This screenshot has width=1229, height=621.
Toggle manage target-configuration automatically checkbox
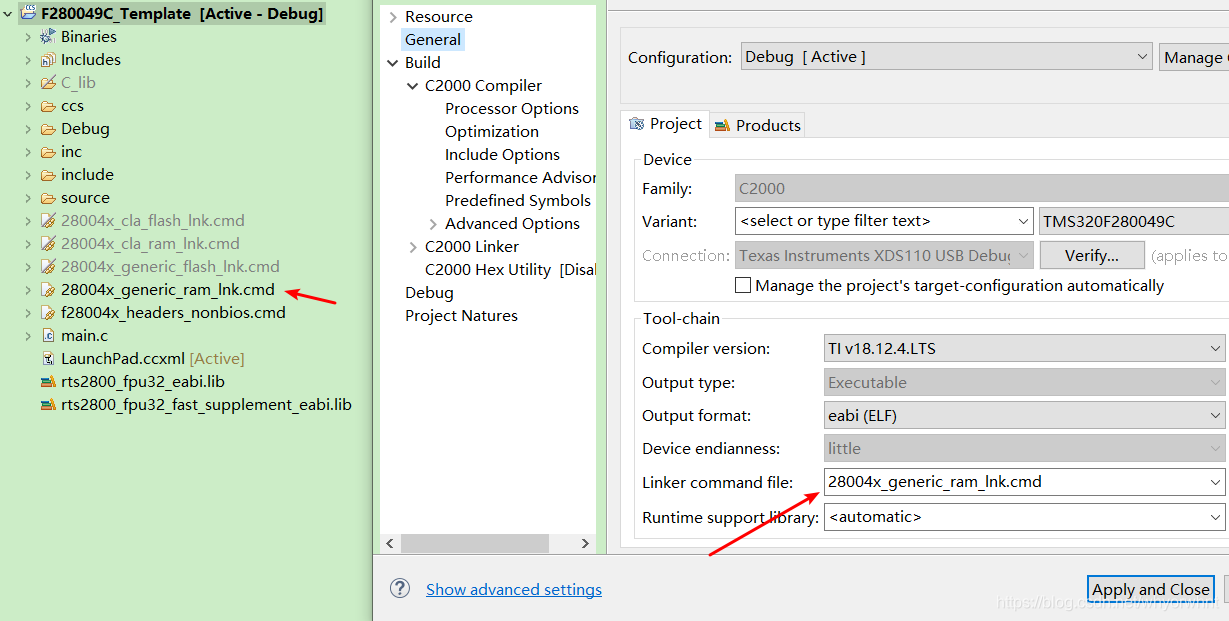point(743,285)
